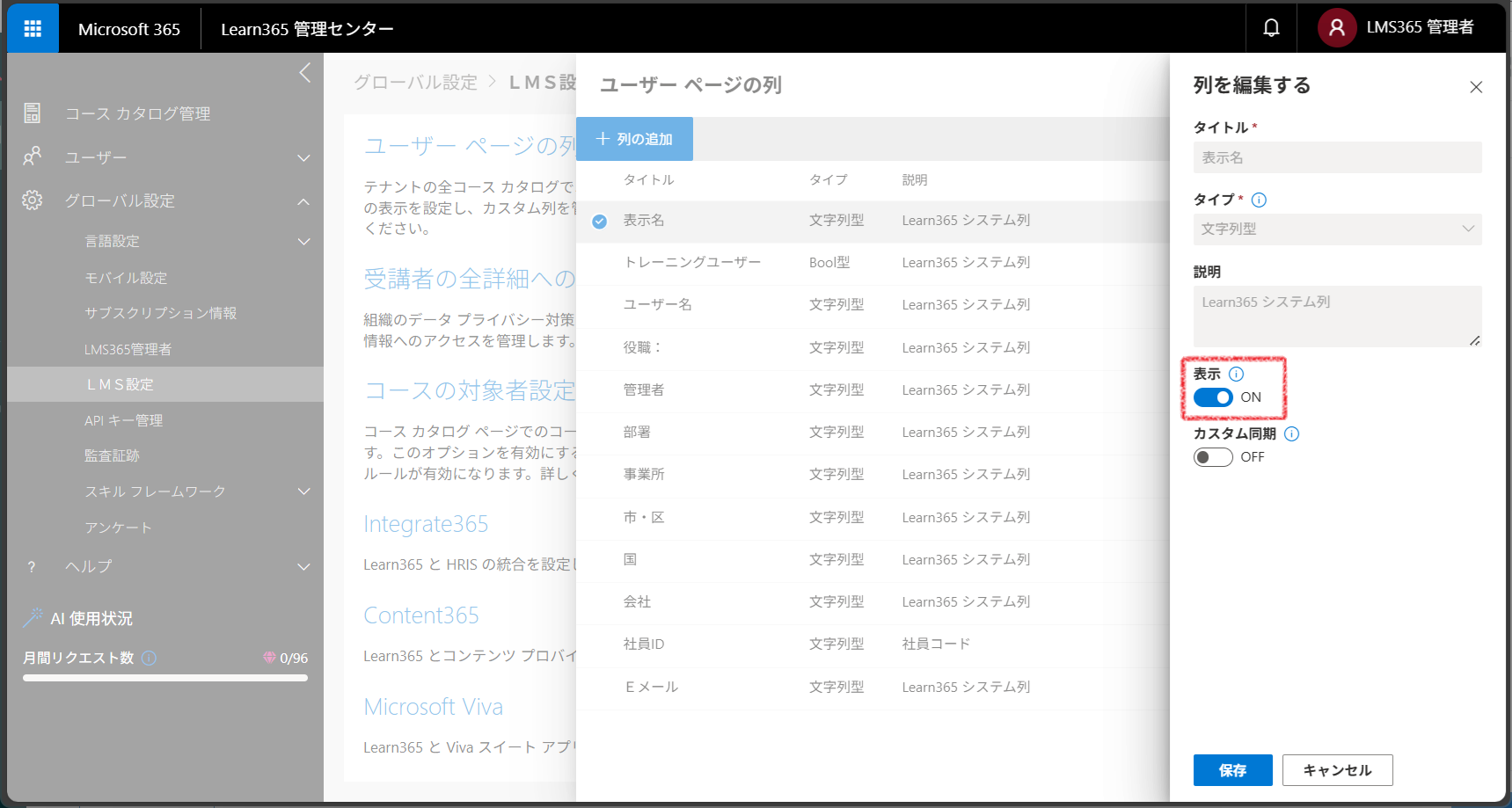Image resolution: width=1512 pixels, height=808 pixels.
Task: Expand the 言語設定 chevron
Action: 304,242
